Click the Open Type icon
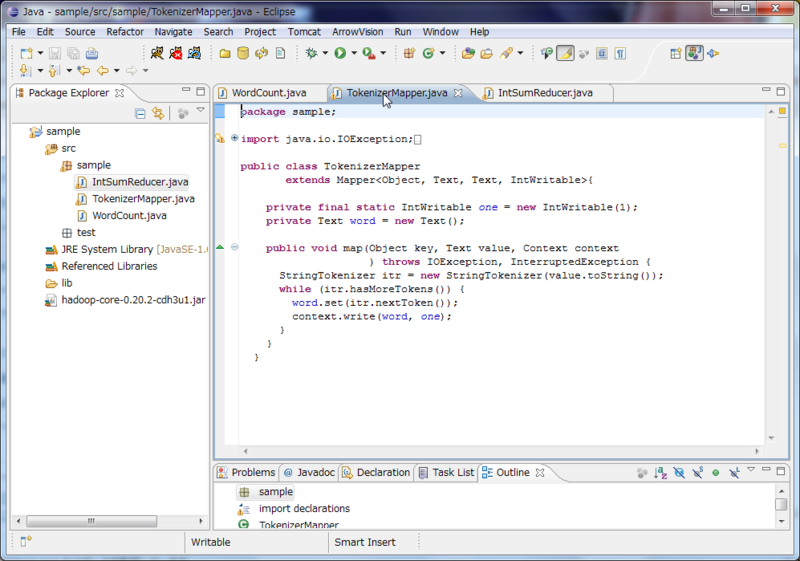 pos(468,53)
